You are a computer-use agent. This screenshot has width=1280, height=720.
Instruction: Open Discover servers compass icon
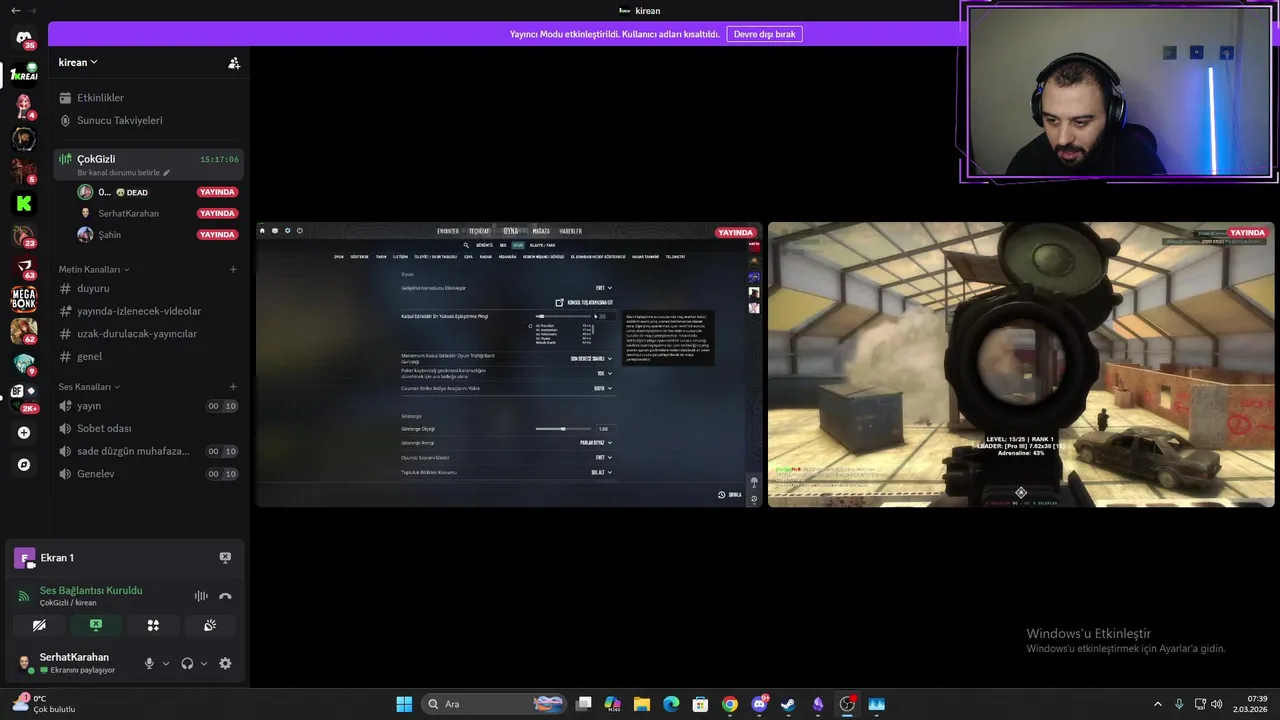click(x=24, y=465)
